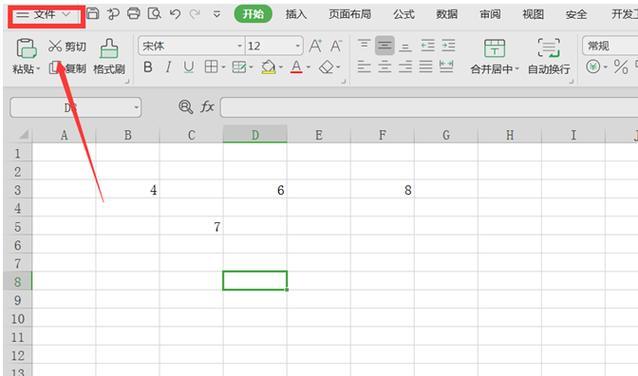
Task: Toggle bold formatting B
Action: point(148,67)
